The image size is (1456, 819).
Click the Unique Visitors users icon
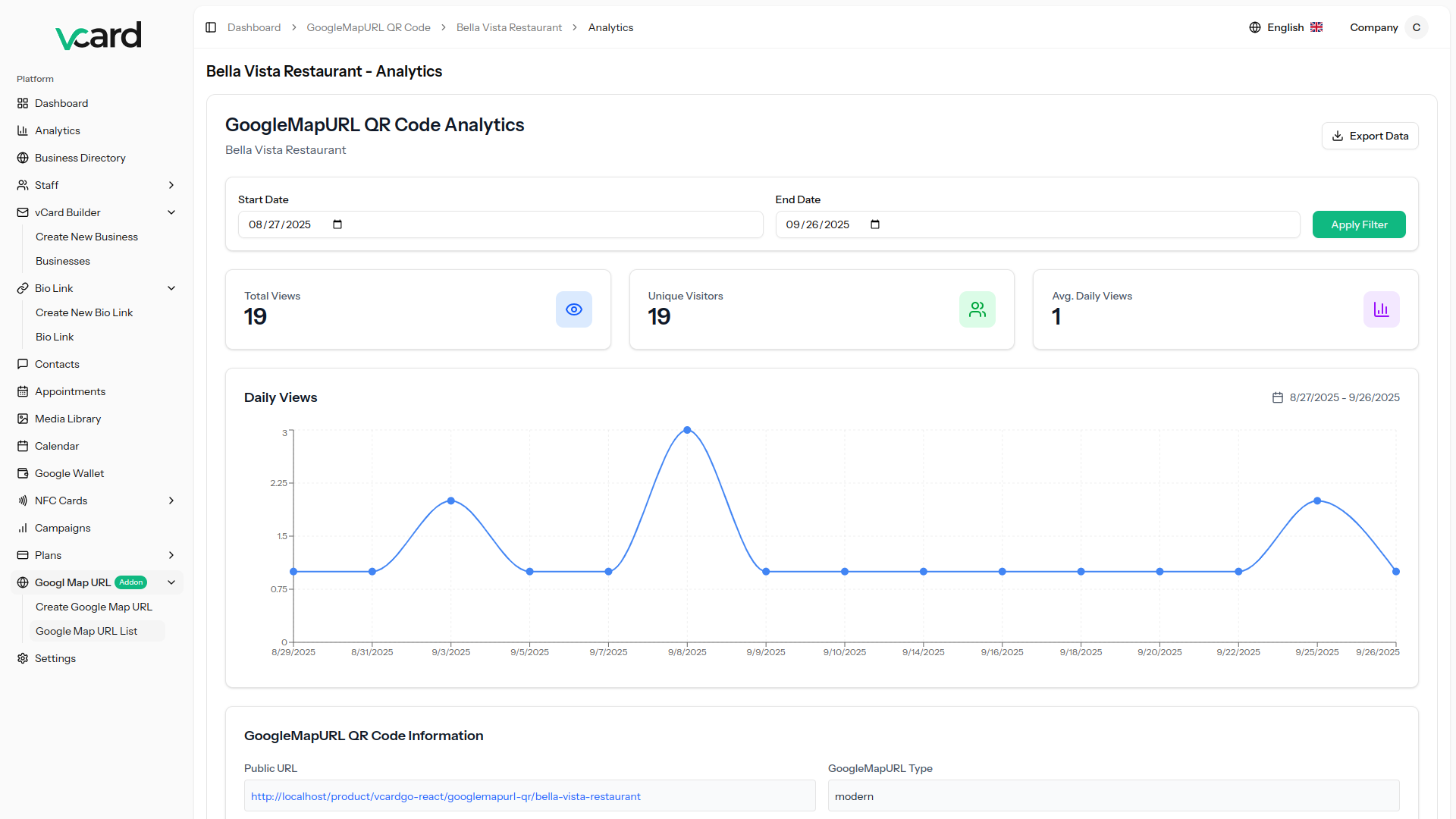pos(977,309)
